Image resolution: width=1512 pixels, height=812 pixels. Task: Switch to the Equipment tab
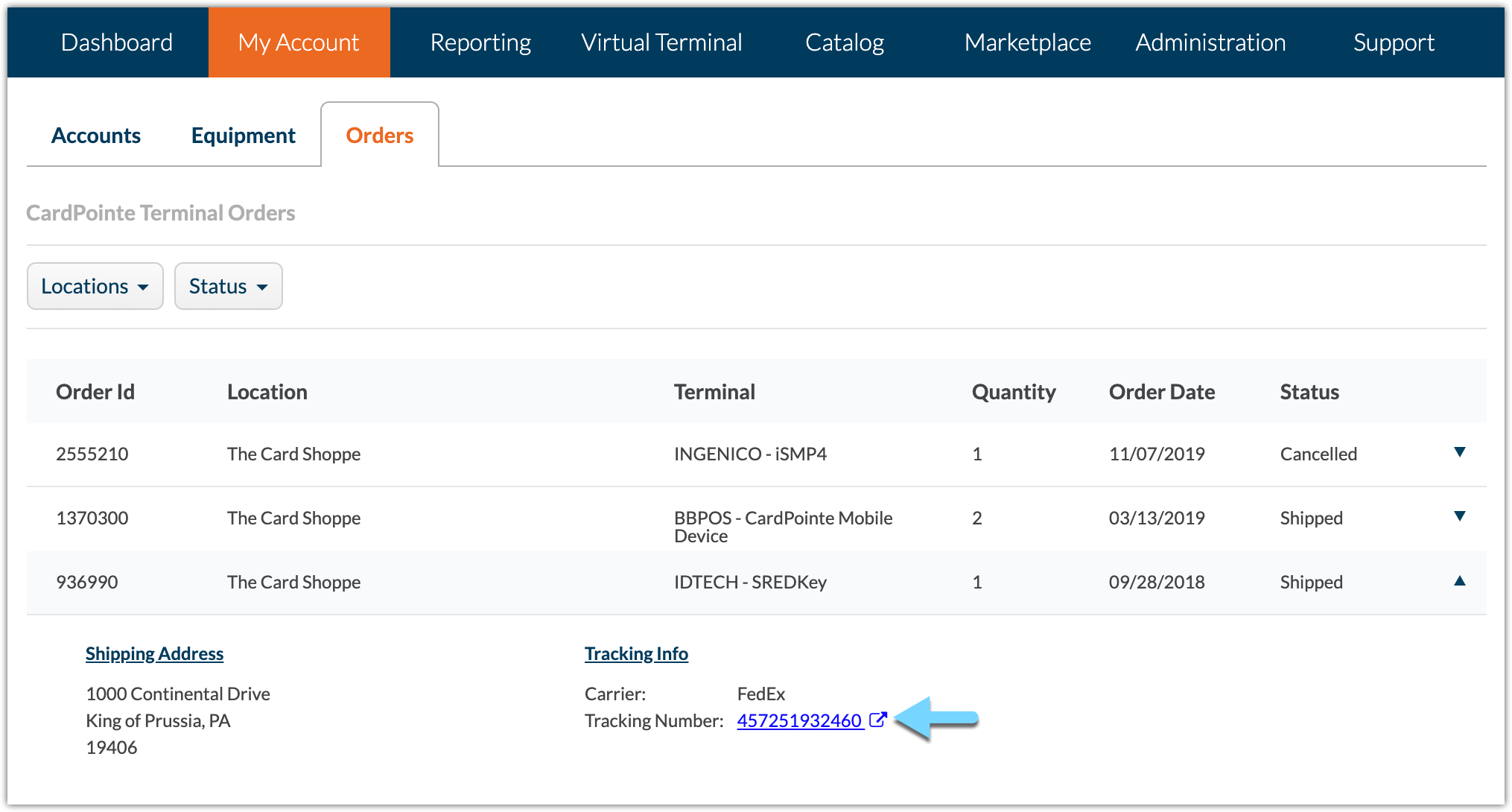coord(244,136)
